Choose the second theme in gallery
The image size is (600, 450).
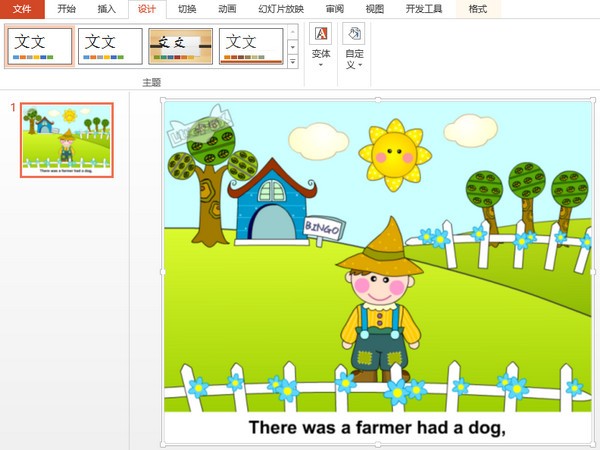110,46
